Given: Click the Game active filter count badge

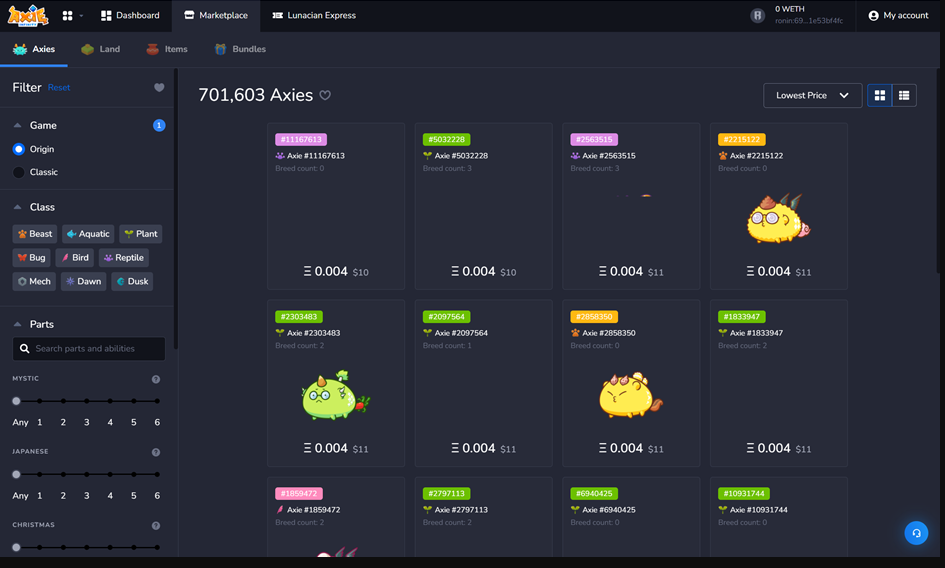Looking at the screenshot, I should [159, 125].
